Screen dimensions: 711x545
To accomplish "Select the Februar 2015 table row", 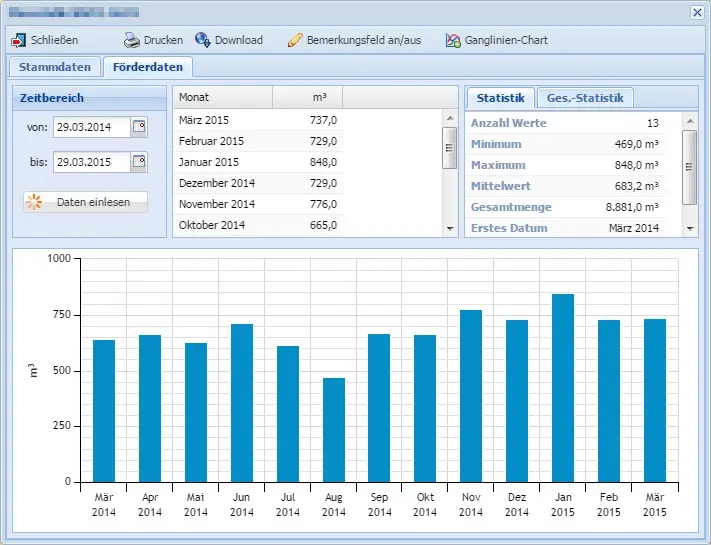I will coord(258,141).
